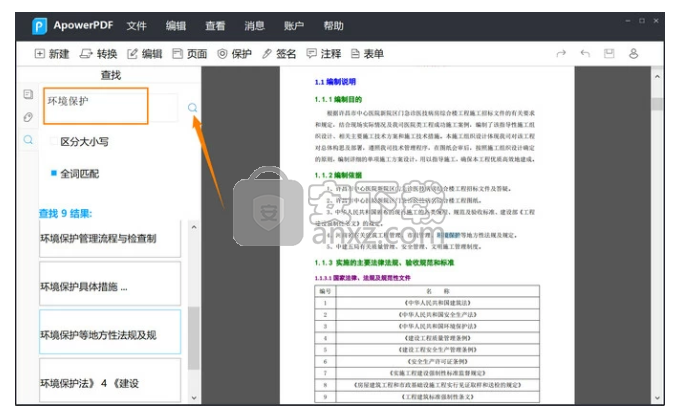Click document scroll up arrow
Screen dimensions: 683x416
(657, 77)
